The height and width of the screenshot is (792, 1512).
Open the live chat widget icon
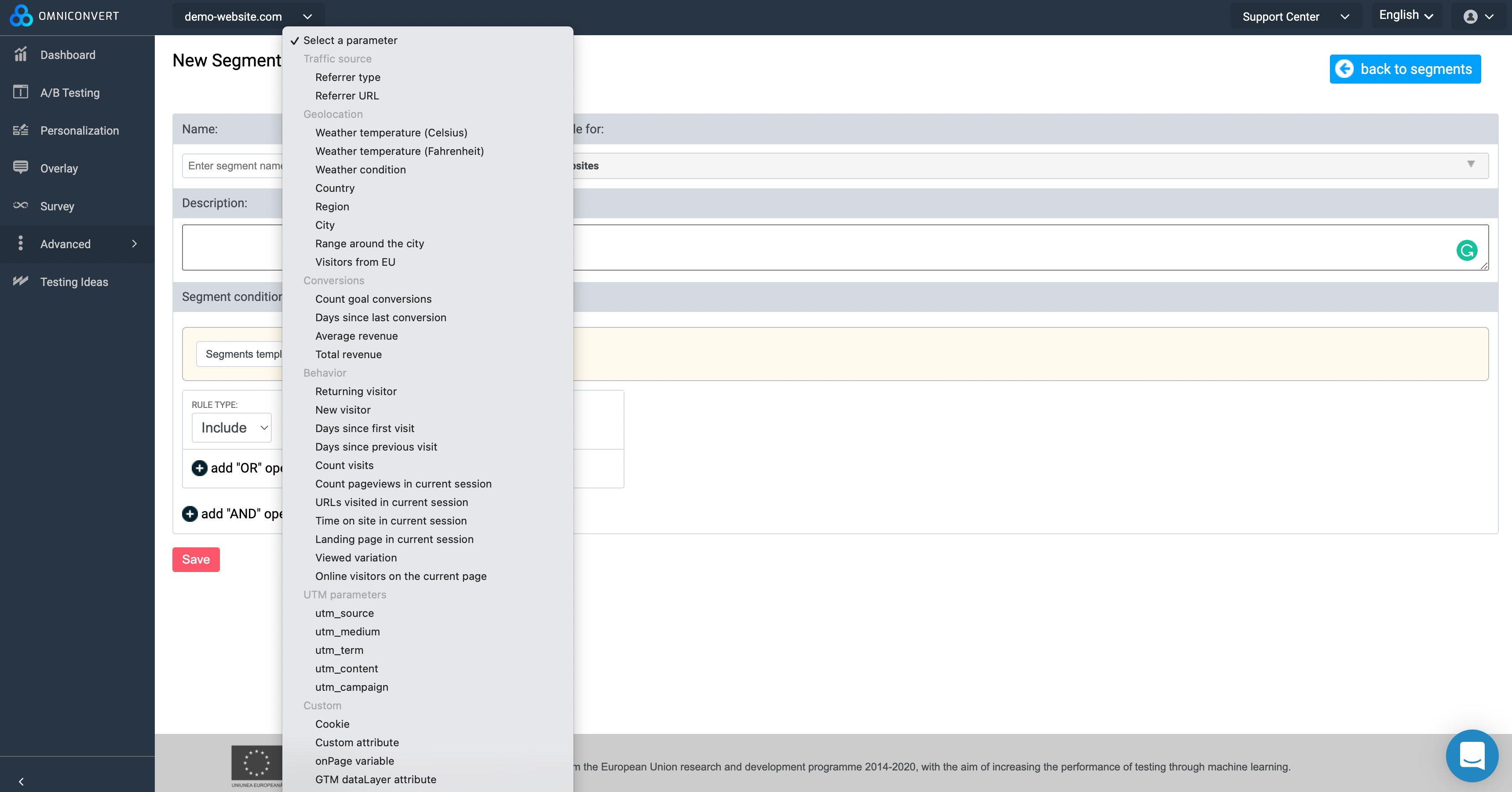click(x=1472, y=755)
